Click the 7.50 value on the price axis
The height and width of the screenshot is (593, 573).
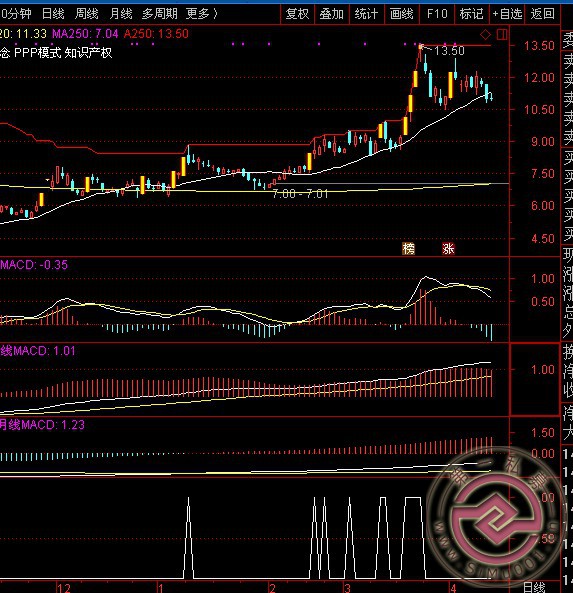click(x=543, y=174)
